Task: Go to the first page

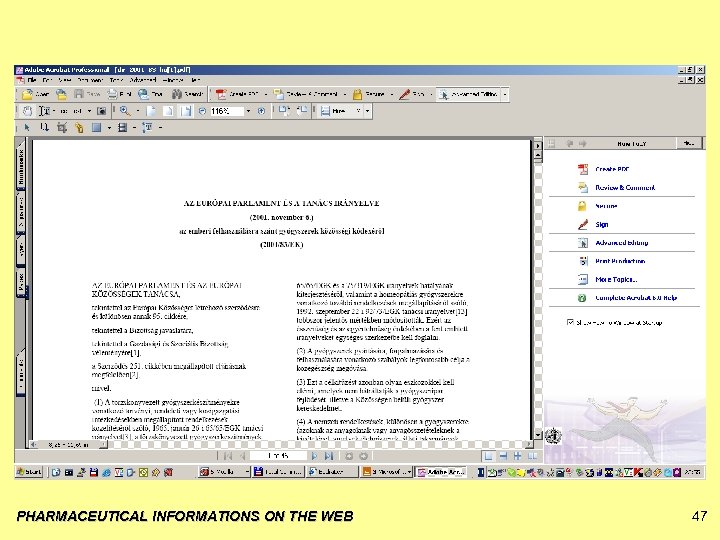Action: (x=228, y=456)
